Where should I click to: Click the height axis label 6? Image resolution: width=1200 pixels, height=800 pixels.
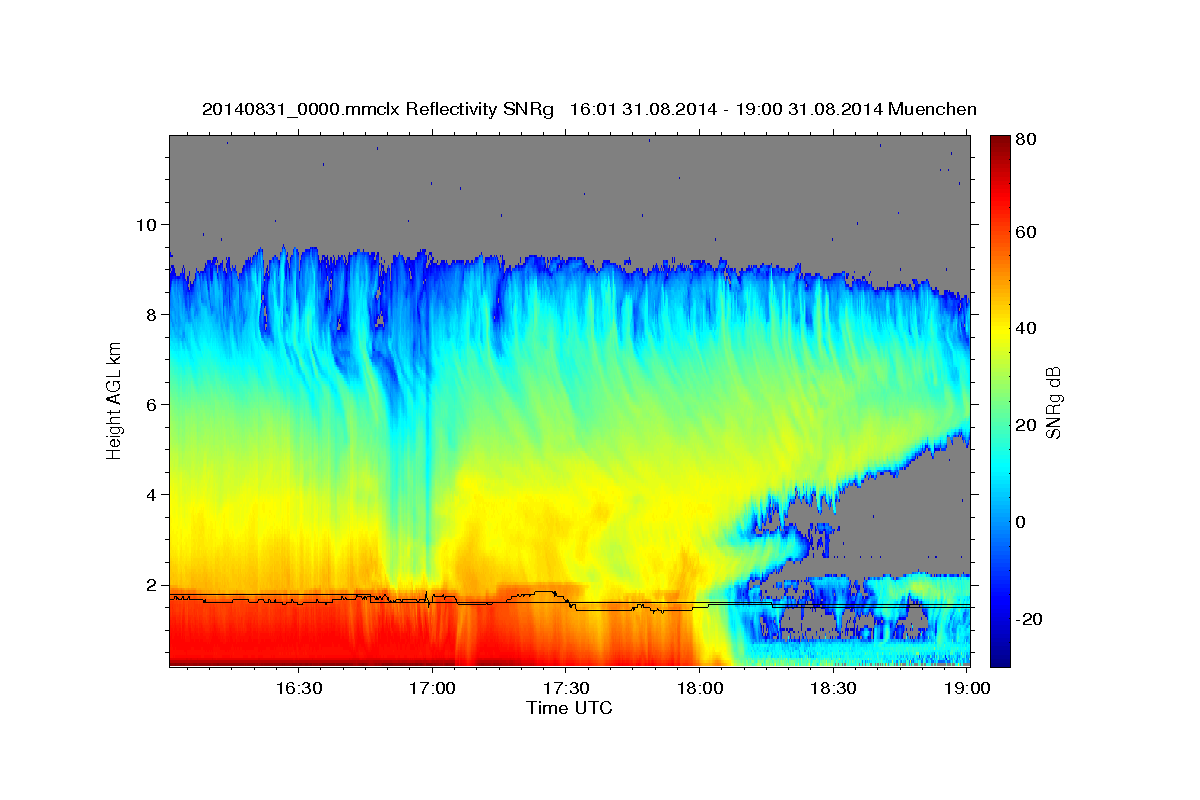pos(153,404)
